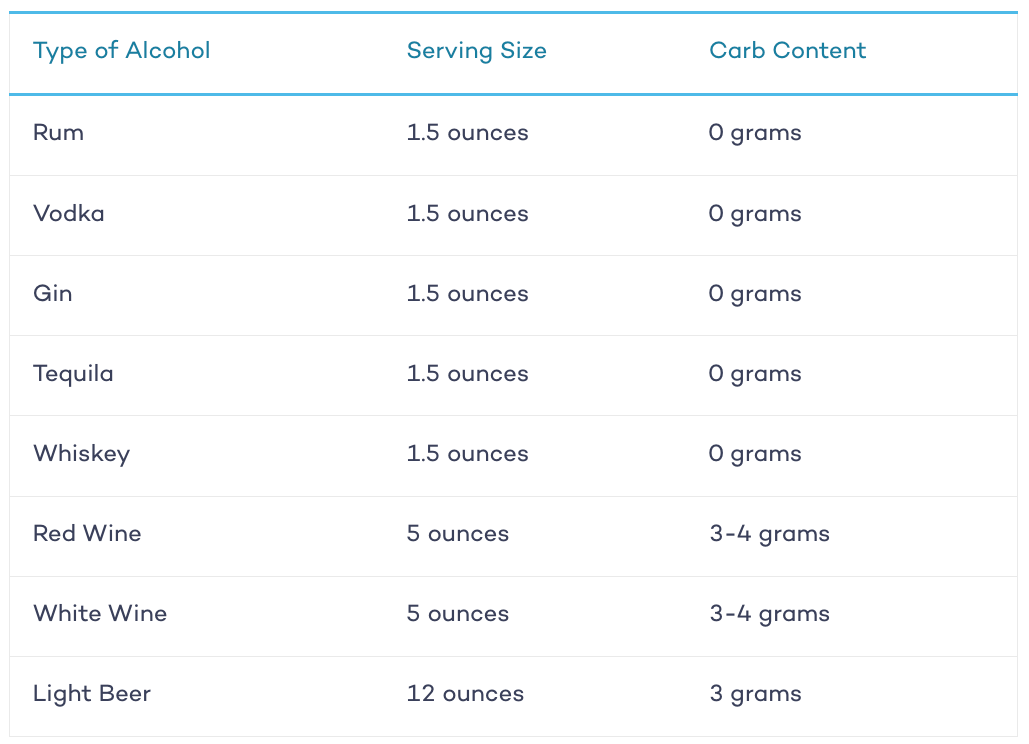Image resolution: width=1029 pixels, height=744 pixels.
Task: Click Red Wine's 5 ounces serving size
Action: 458,533
